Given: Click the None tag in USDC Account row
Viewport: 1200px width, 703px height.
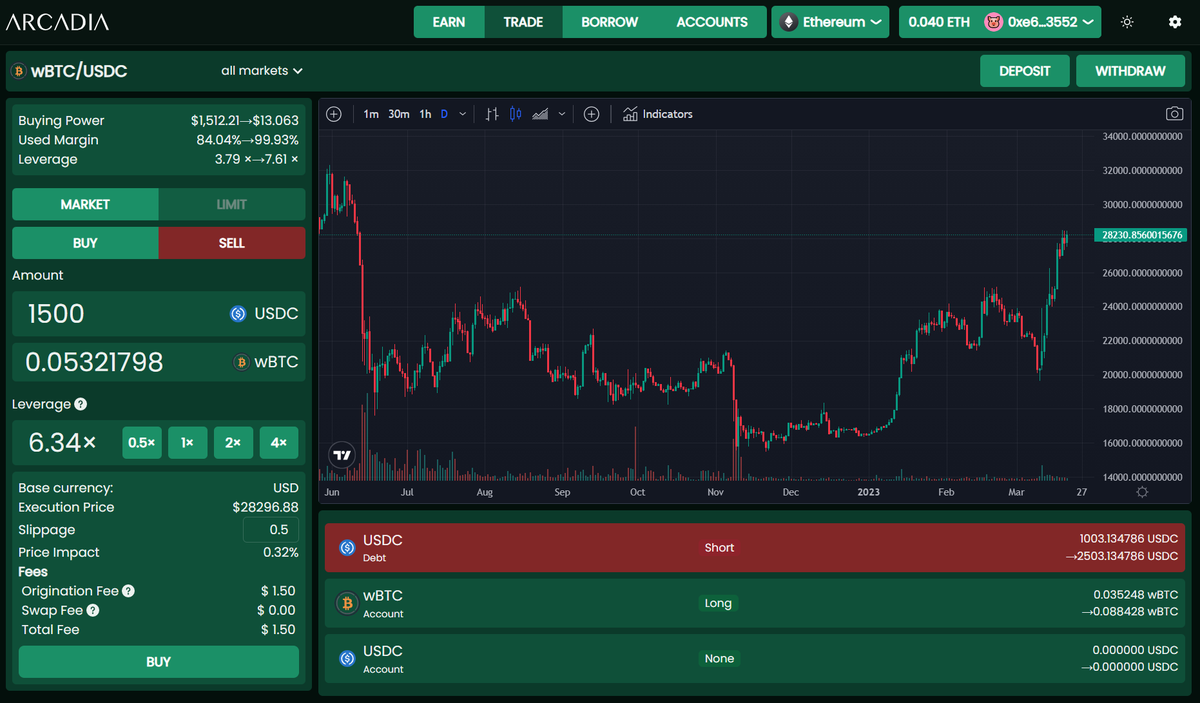Looking at the screenshot, I should coord(719,658).
